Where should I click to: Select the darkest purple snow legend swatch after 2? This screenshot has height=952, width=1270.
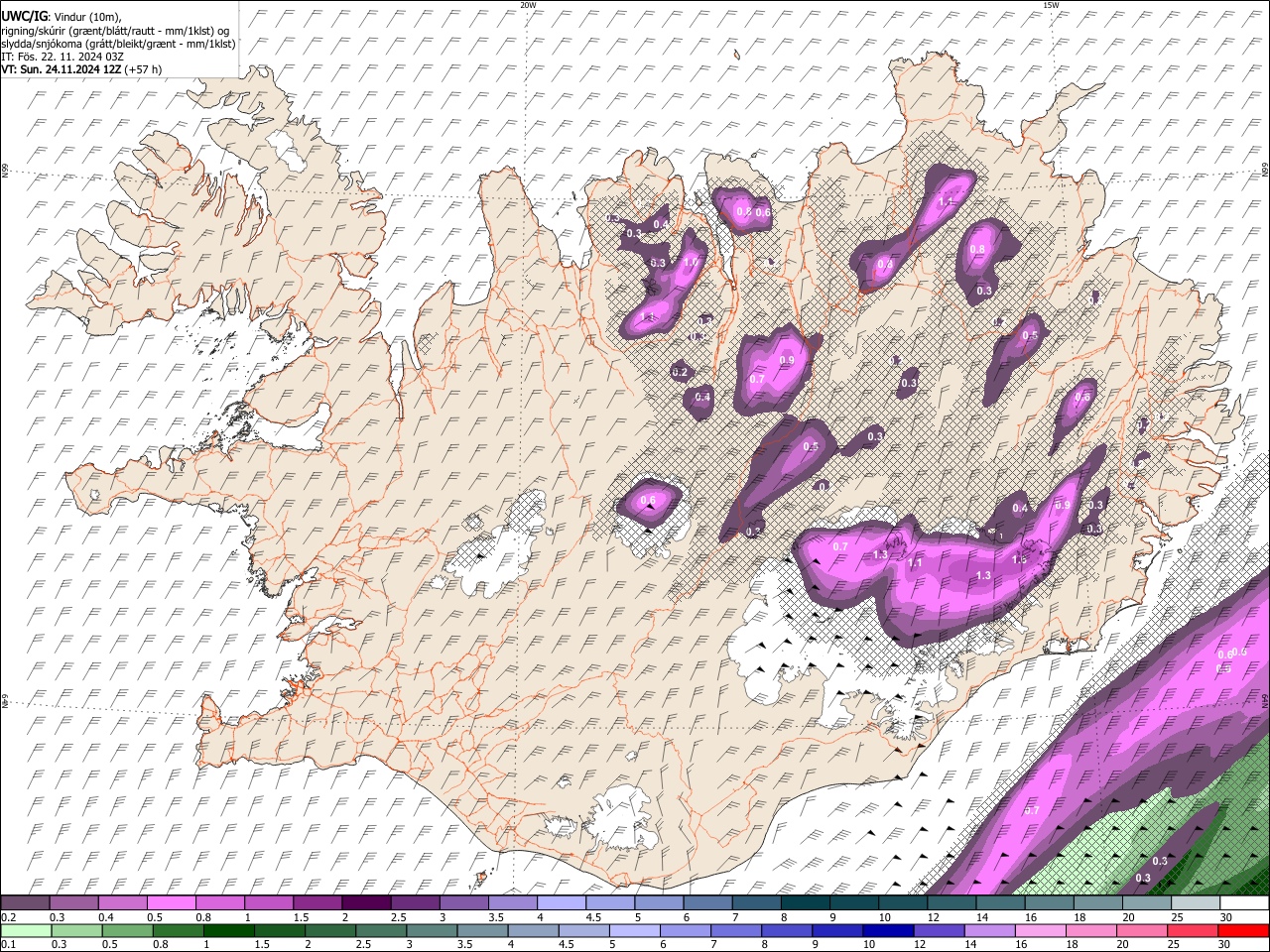pos(366,902)
